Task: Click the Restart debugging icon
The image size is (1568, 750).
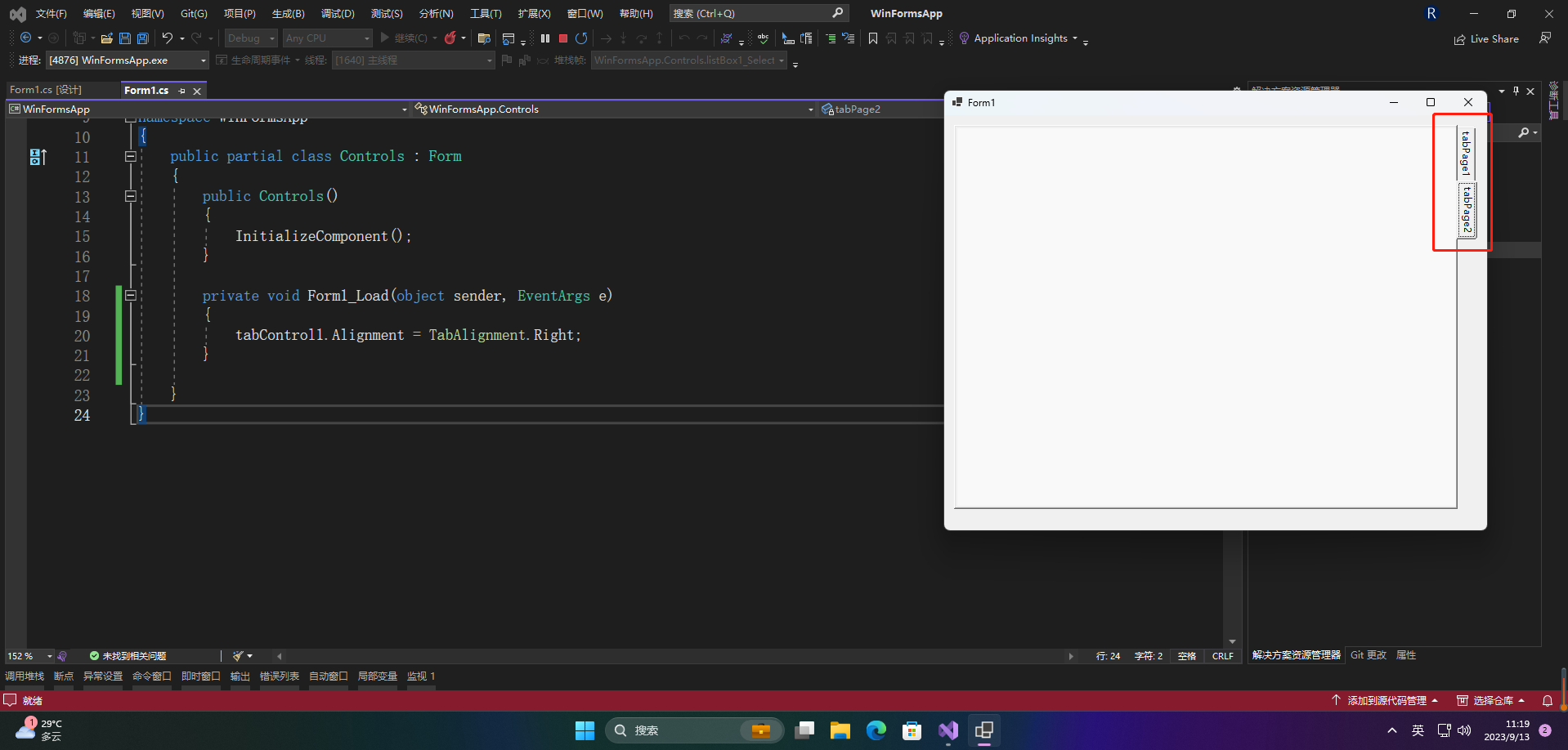Action: pyautogui.click(x=581, y=38)
